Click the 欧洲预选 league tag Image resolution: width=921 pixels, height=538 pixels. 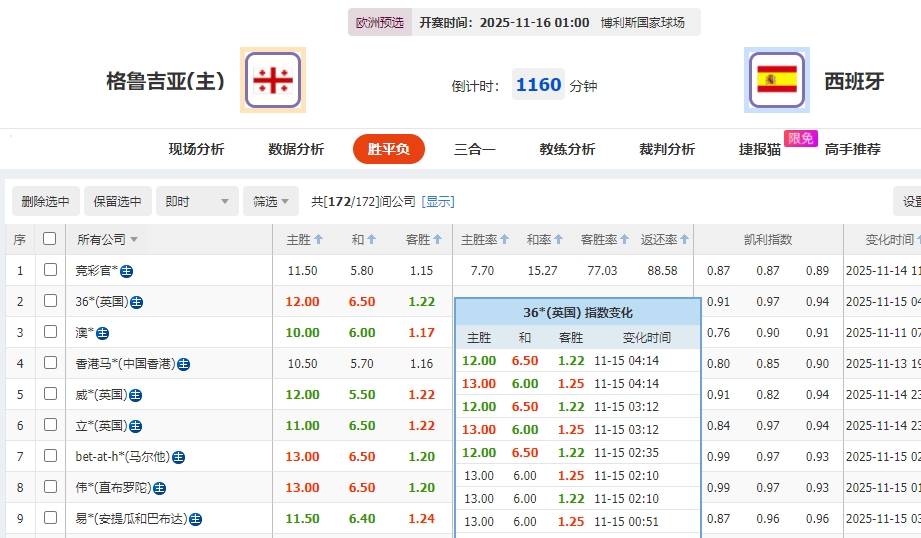pos(380,22)
